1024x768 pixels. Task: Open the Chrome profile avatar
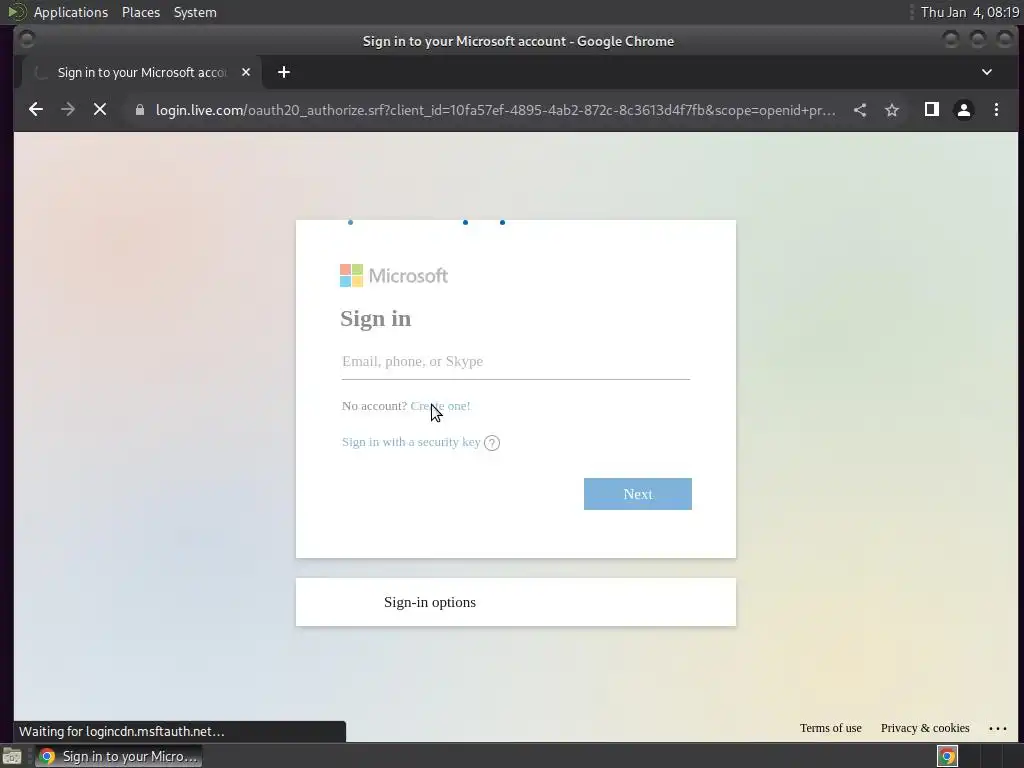click(964, 110)
